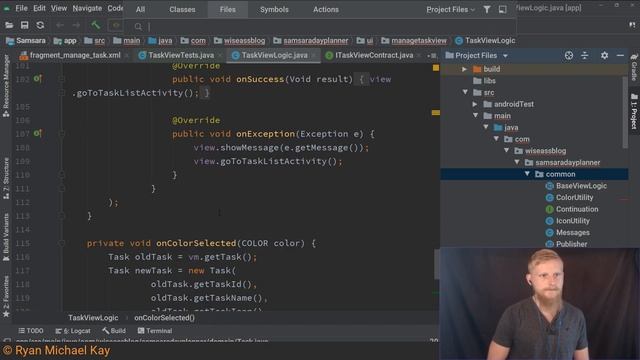Switch to the Actions search tab

pyautogui.click(x=326, y=9)
